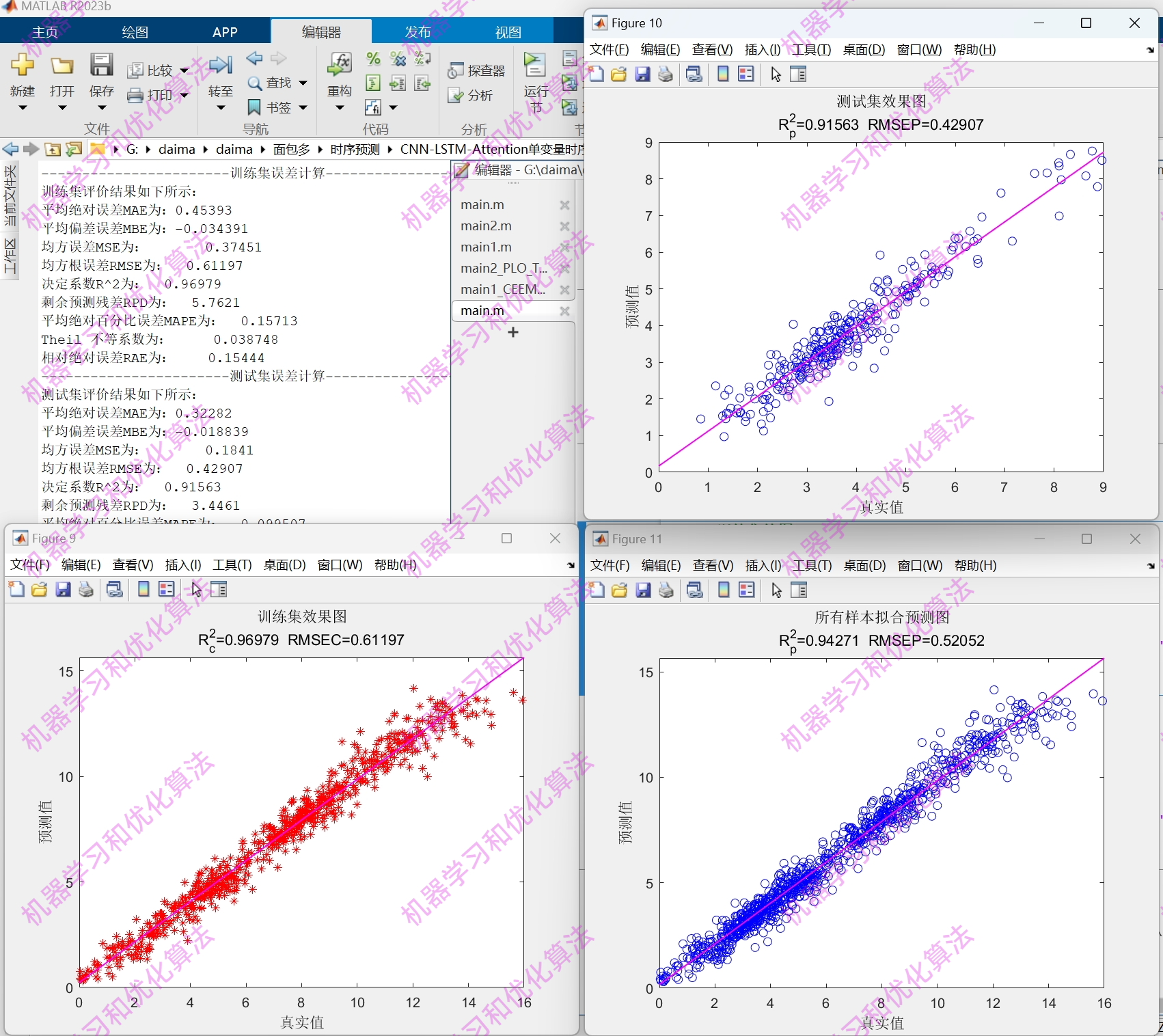Click the daima breadcrumb in the address bar

tap(177, 149)
